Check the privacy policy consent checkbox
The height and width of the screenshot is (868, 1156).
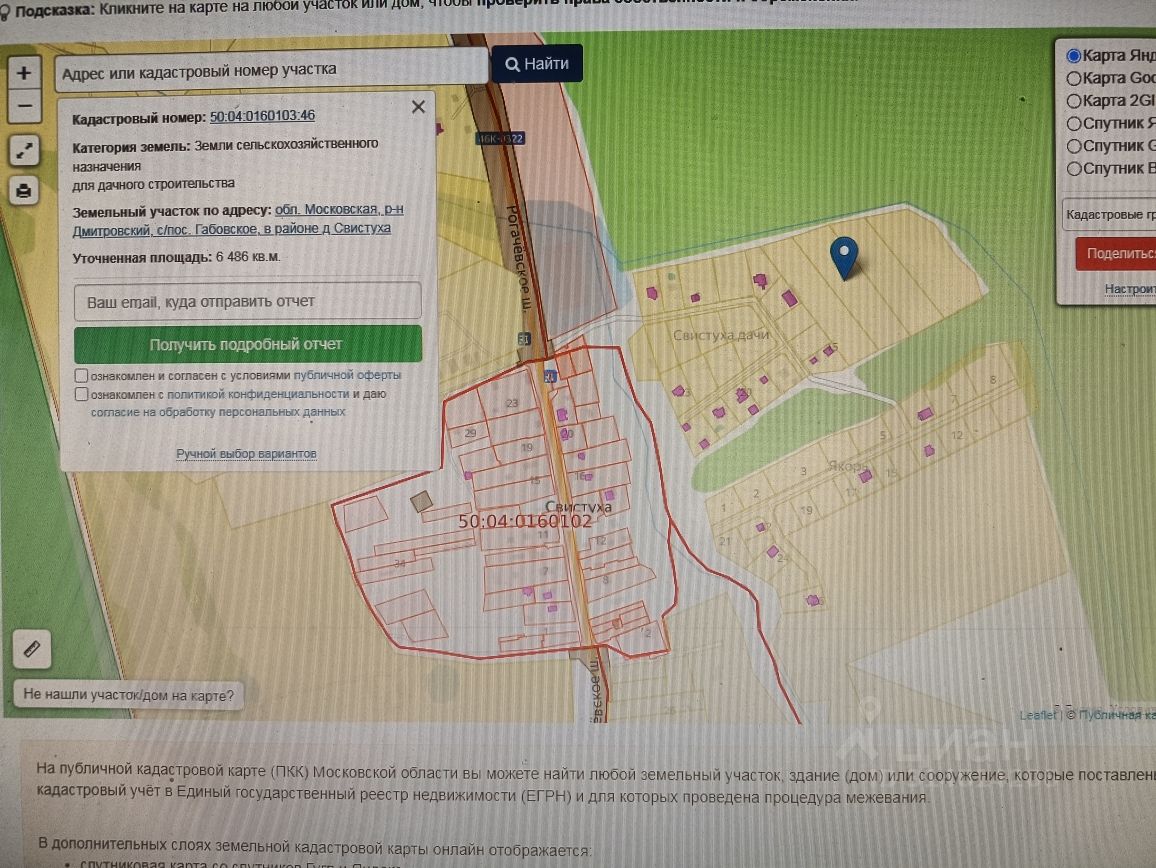click(x=82, y=394)
